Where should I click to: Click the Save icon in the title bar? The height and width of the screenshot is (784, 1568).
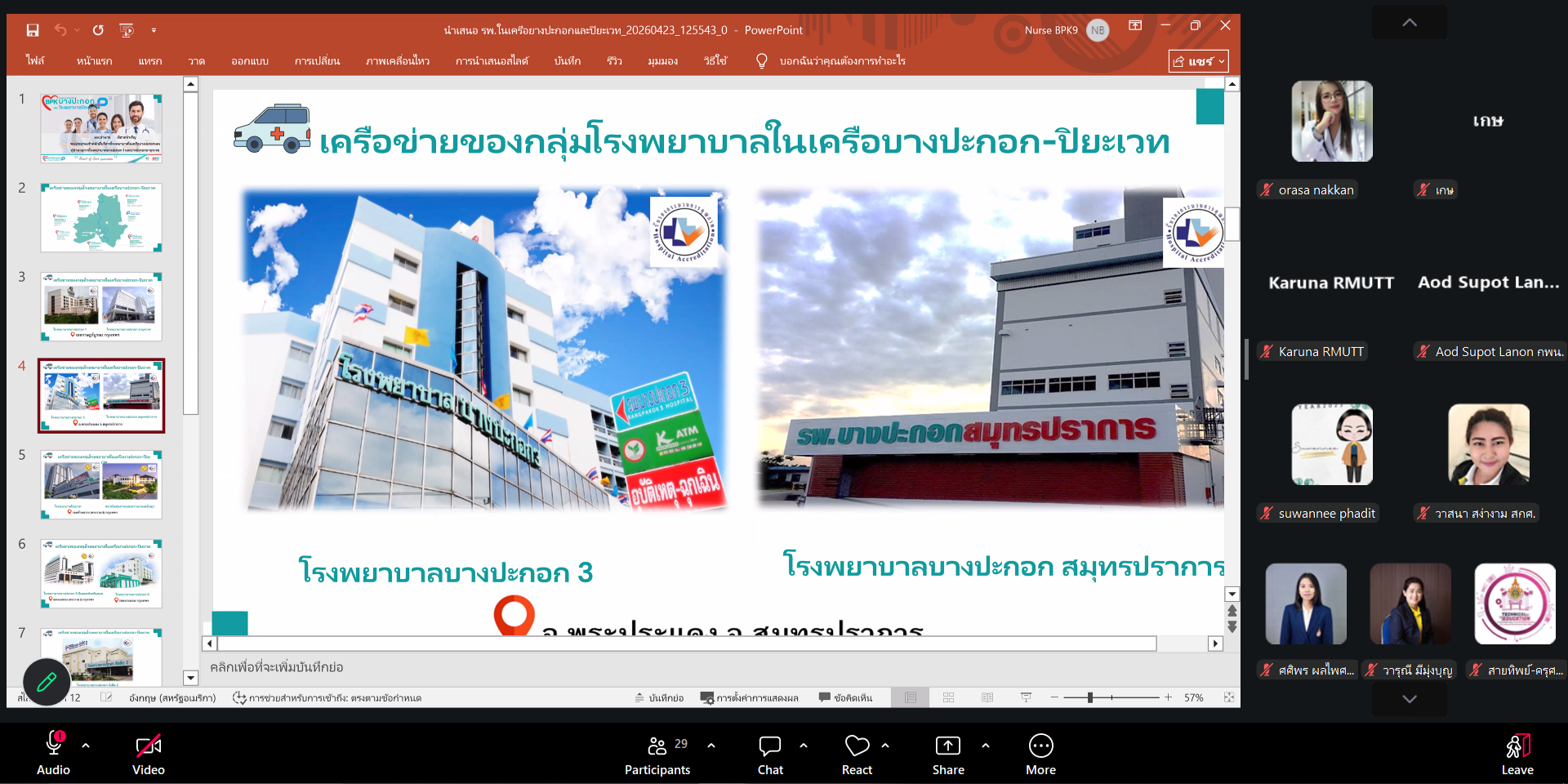(x=33, y=30)
